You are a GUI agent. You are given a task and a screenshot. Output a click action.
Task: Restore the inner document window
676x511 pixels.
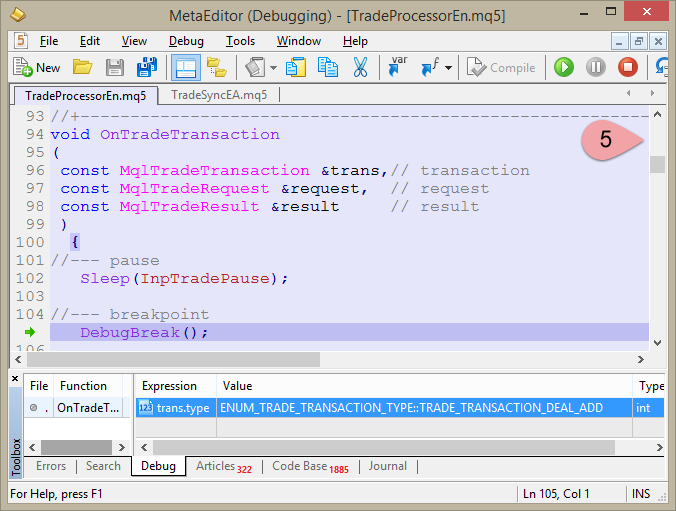point(638,41)
